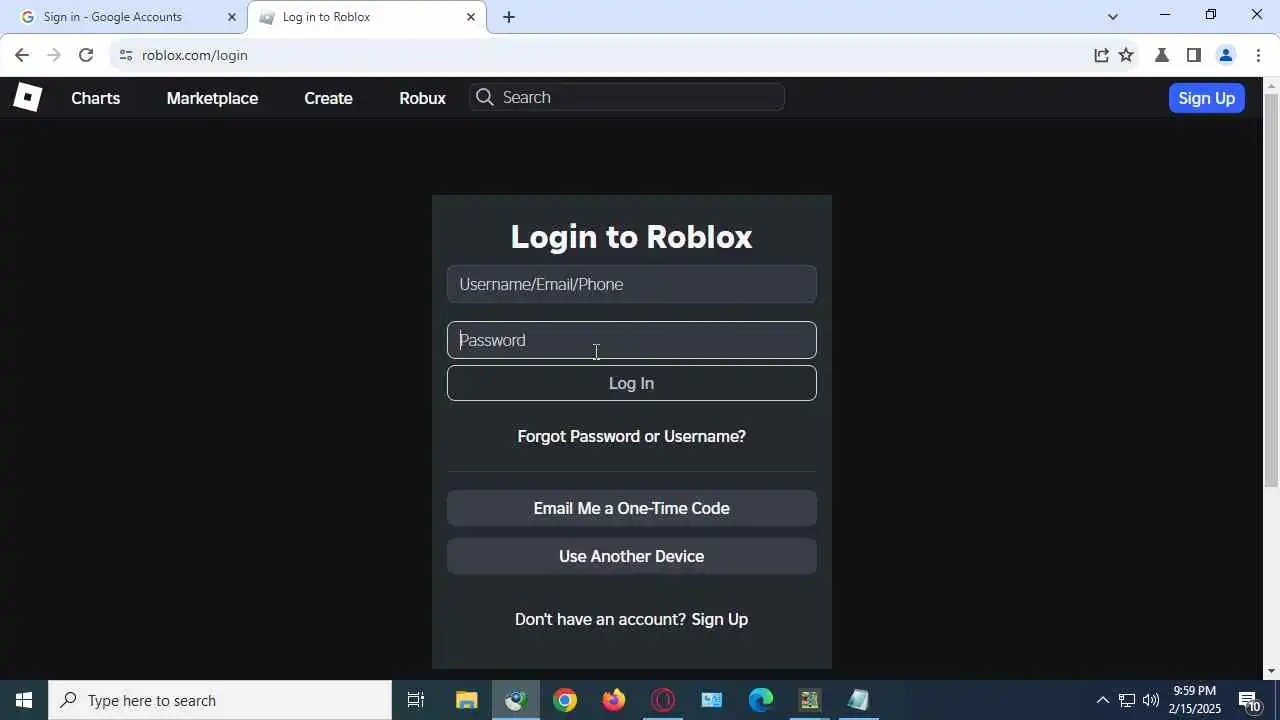Image resolution: width=1280 pixels, height=720 pixels.
Task: Launch Microsoft Edge from taskbar
Action: (x=761, y=700)
